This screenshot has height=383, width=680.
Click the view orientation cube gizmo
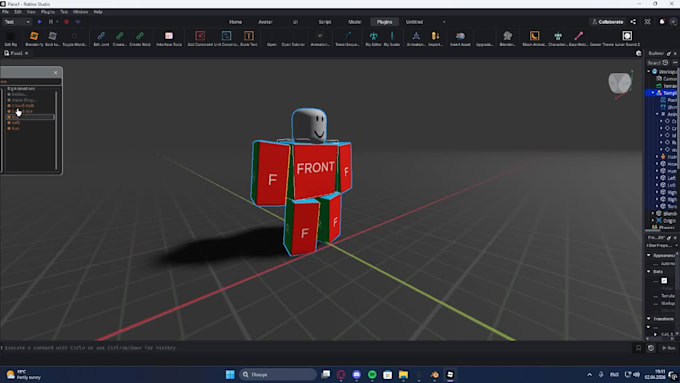[620, 83]
